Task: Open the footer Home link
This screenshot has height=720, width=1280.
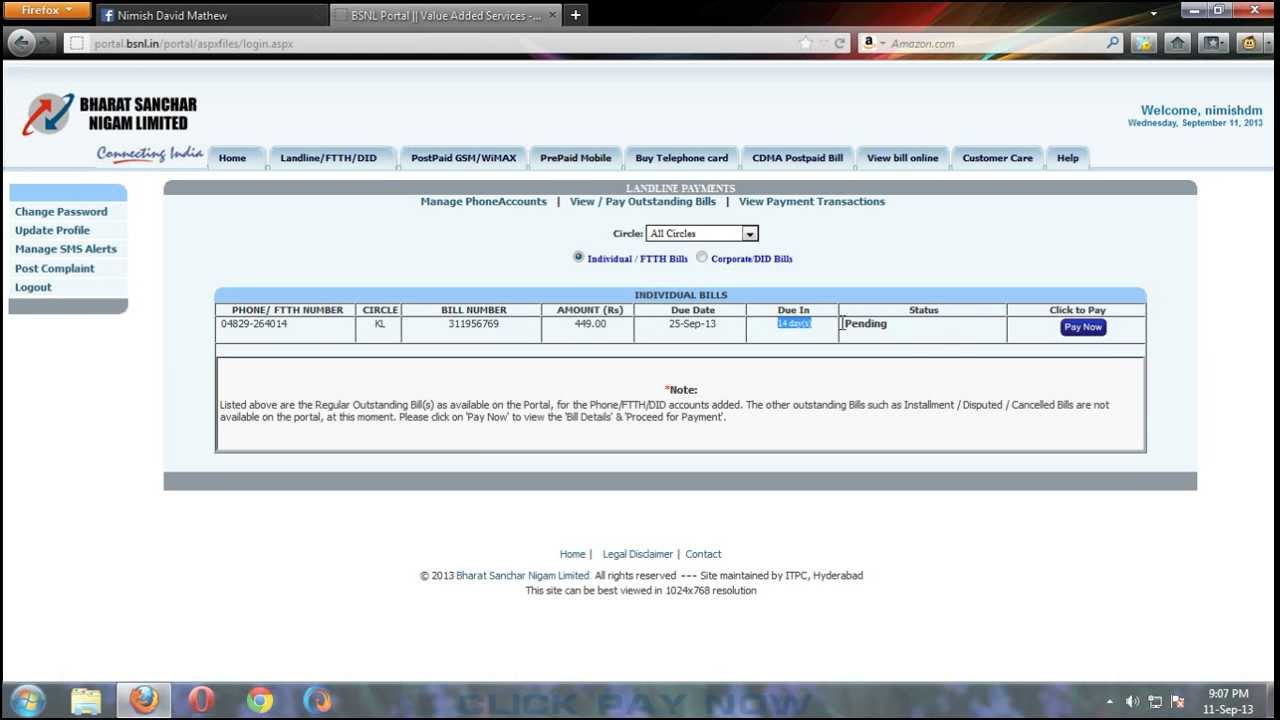Action: click(x=573, y=554)
